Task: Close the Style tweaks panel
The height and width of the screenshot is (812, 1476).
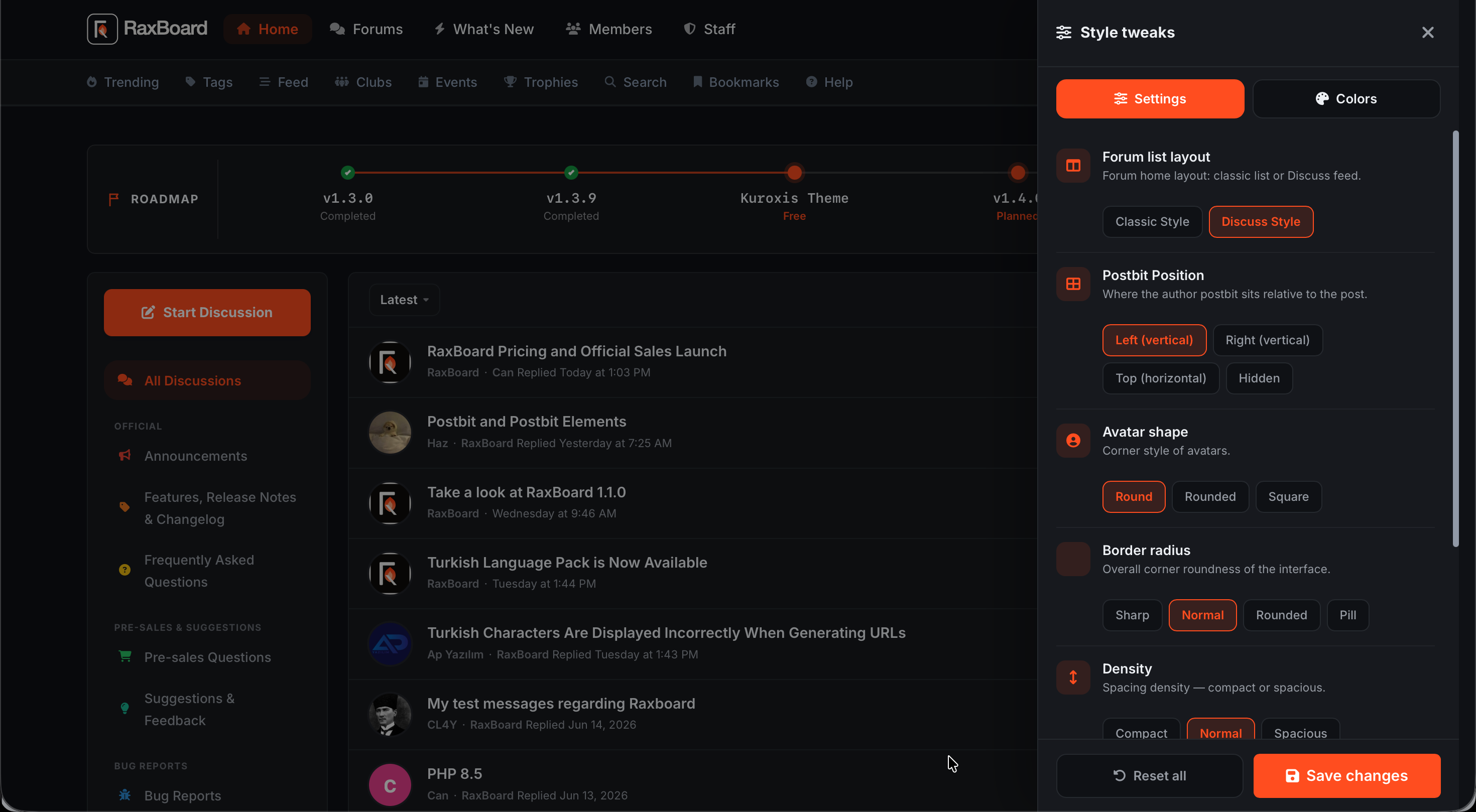Action: click(x=1427, y=33)
